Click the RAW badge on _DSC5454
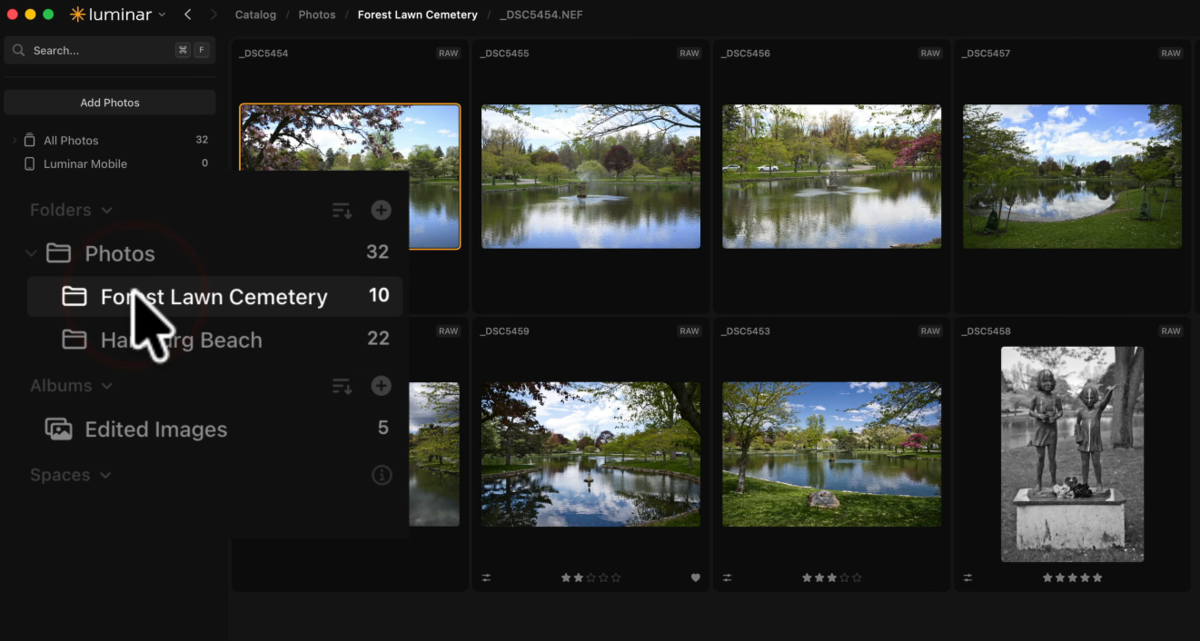1200x641 pixels. tap(448, 53)
